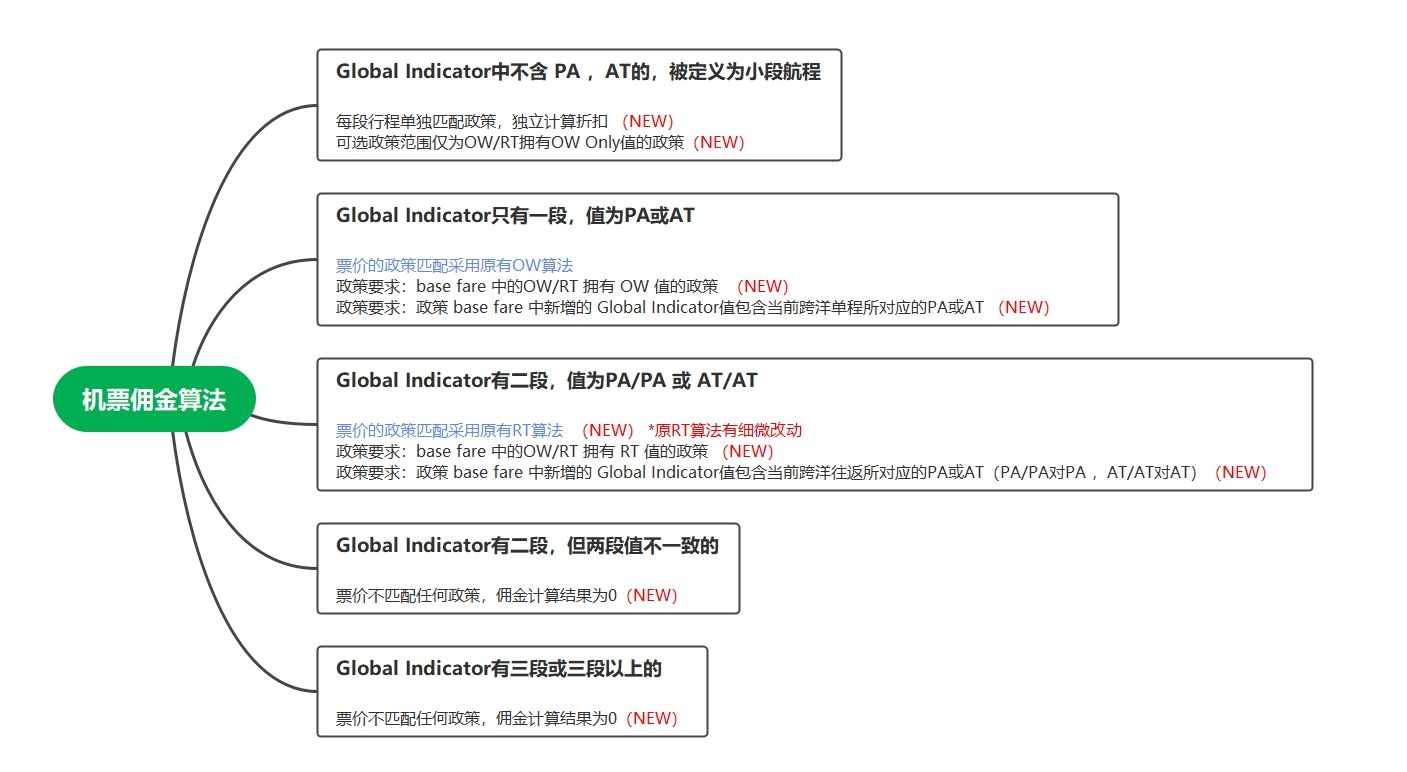
Task: Click 票价不匹配任何政策 text under 三段或三段以上 node
Action: (x=476, y=718)
